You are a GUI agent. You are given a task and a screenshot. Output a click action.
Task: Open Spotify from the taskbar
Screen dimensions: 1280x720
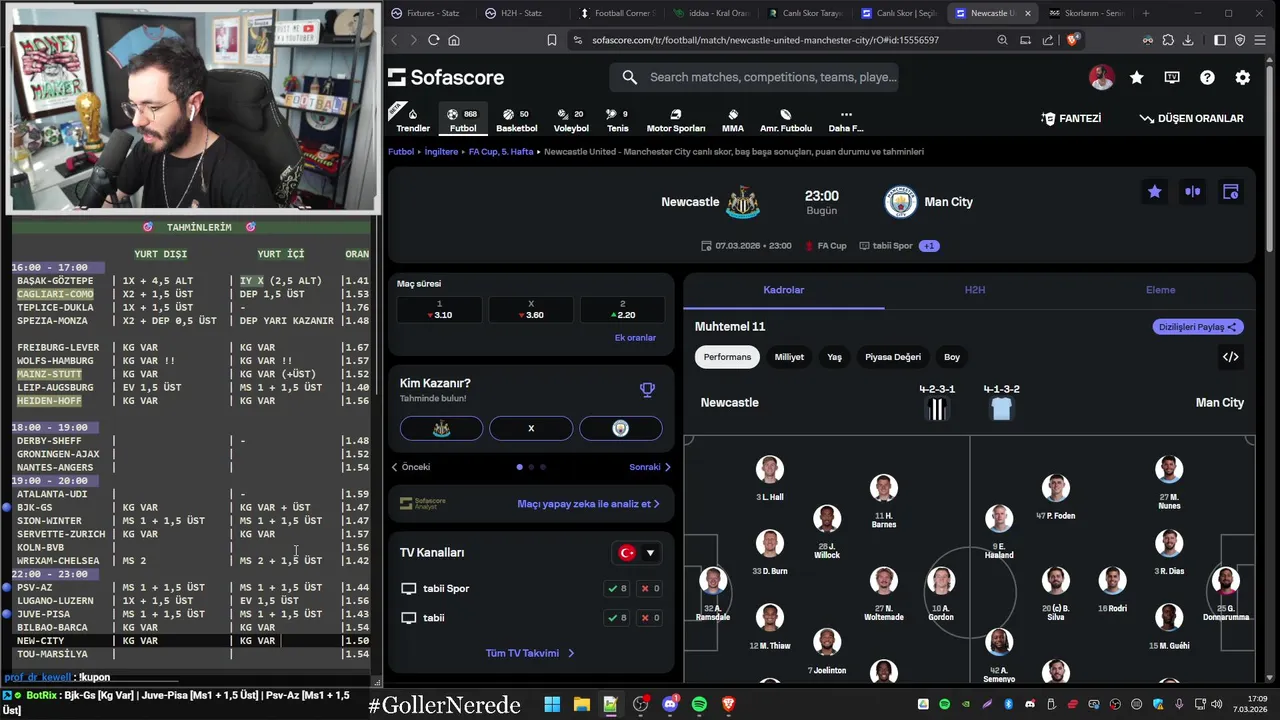699,705
